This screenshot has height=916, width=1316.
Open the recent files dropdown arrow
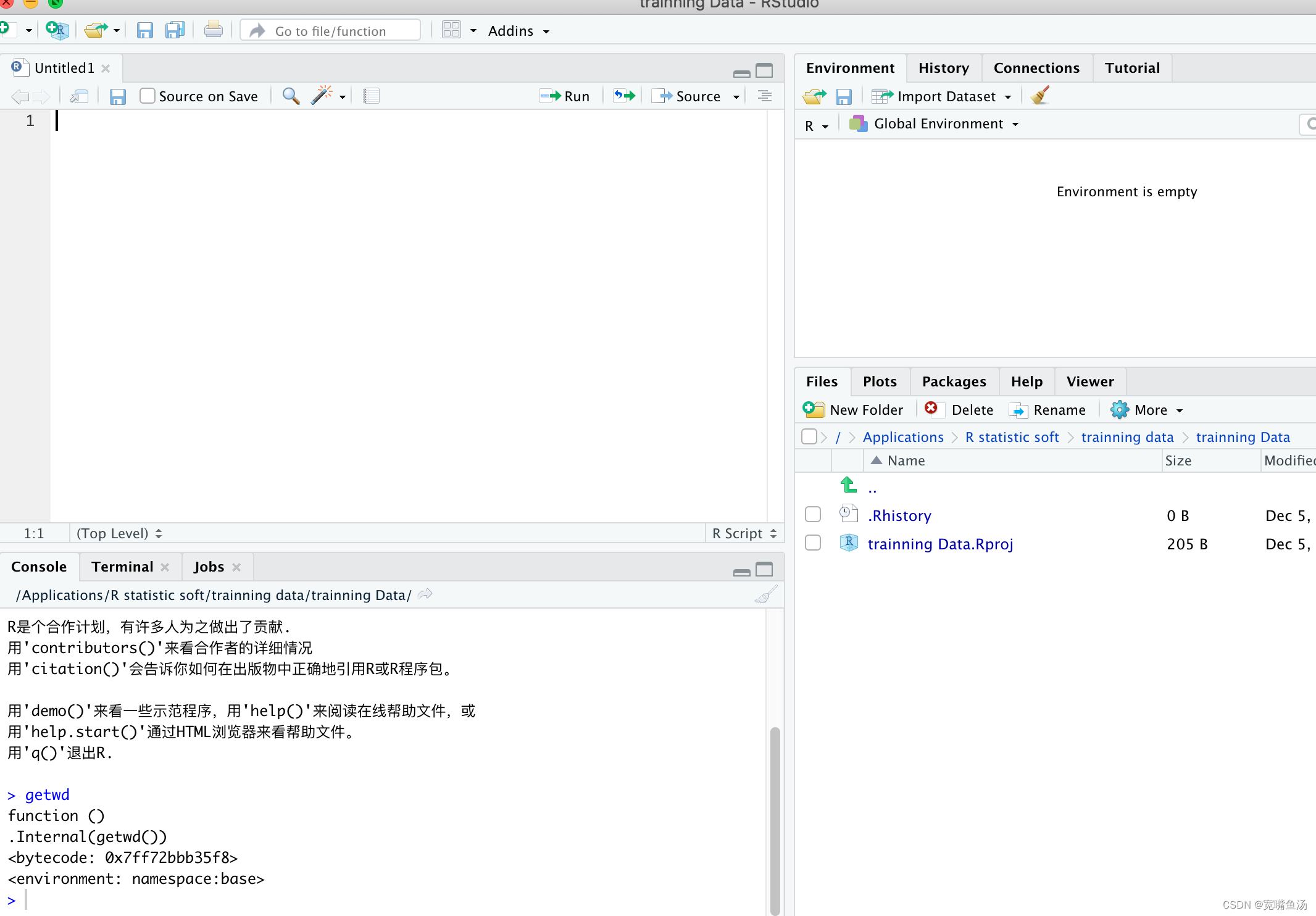[116, 30]
